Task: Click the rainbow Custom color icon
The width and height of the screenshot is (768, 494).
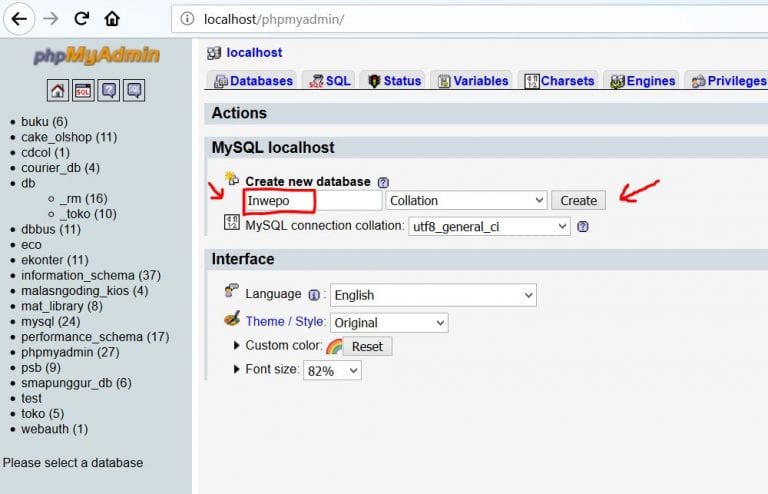Action: (x=334, y=346)
